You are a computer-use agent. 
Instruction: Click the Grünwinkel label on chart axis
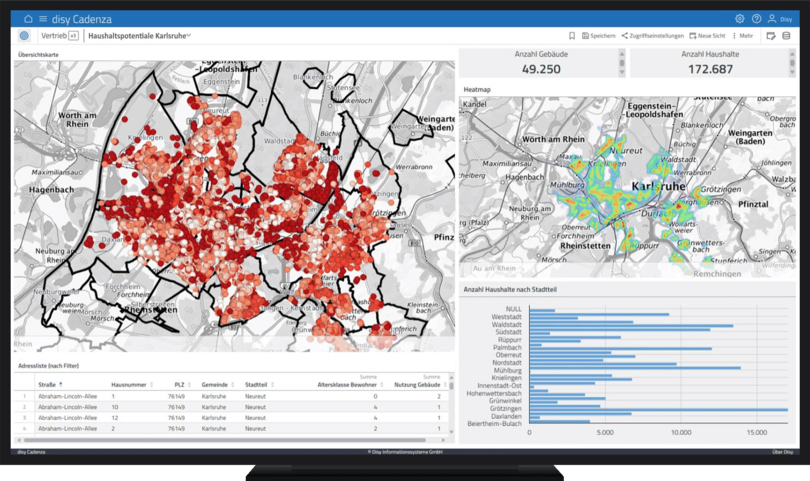coord(505,400)
